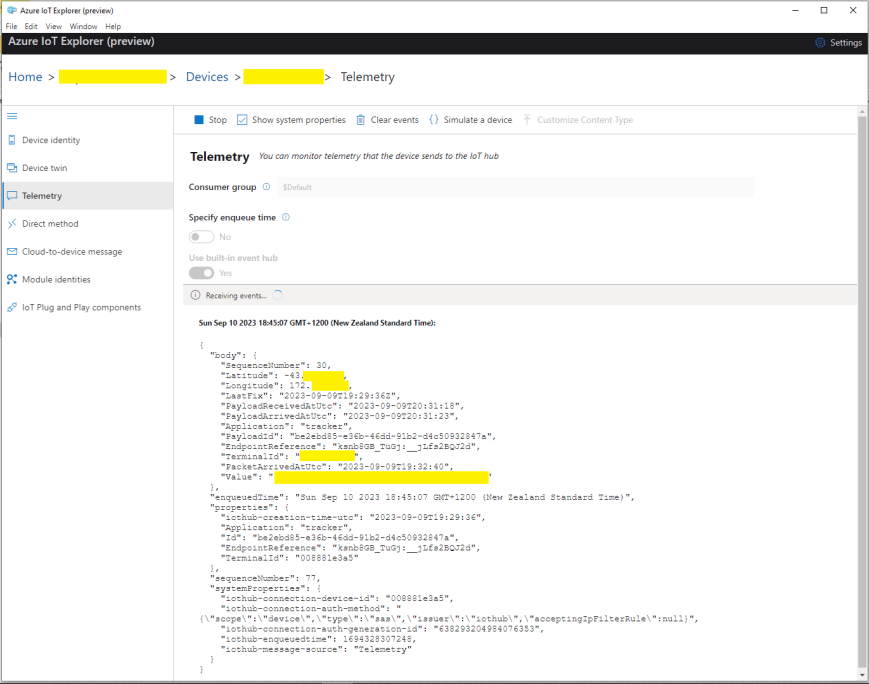869x684 pixels.
Task: Click the "iothub-message-source": "Telemetry" line
Action: (316, 649)
